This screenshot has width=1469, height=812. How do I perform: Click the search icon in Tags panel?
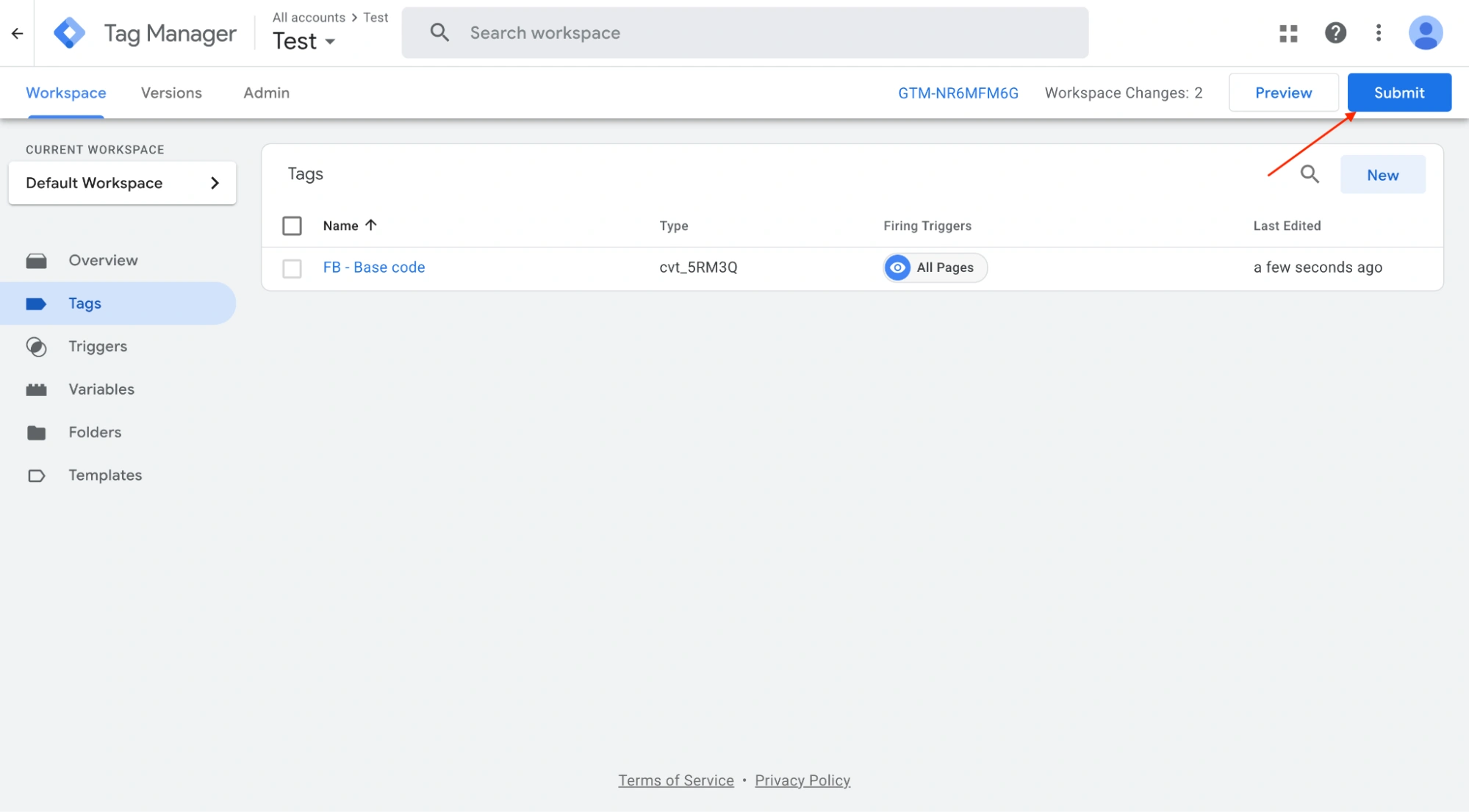(x=1310, y=174)
